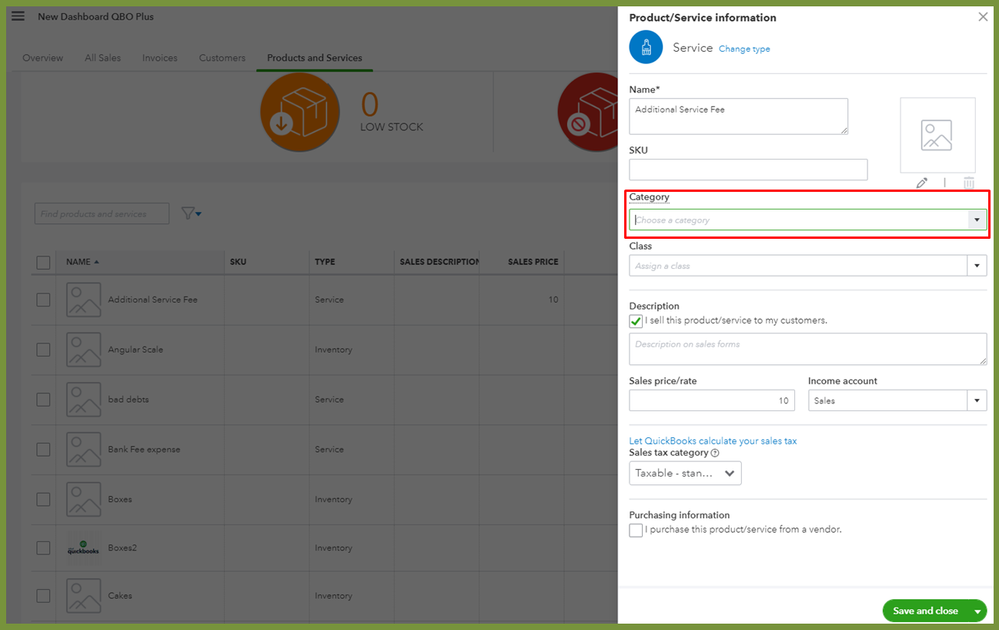Sort by the NAME column header
999x630 pixels.
click(x=82, y=262)
